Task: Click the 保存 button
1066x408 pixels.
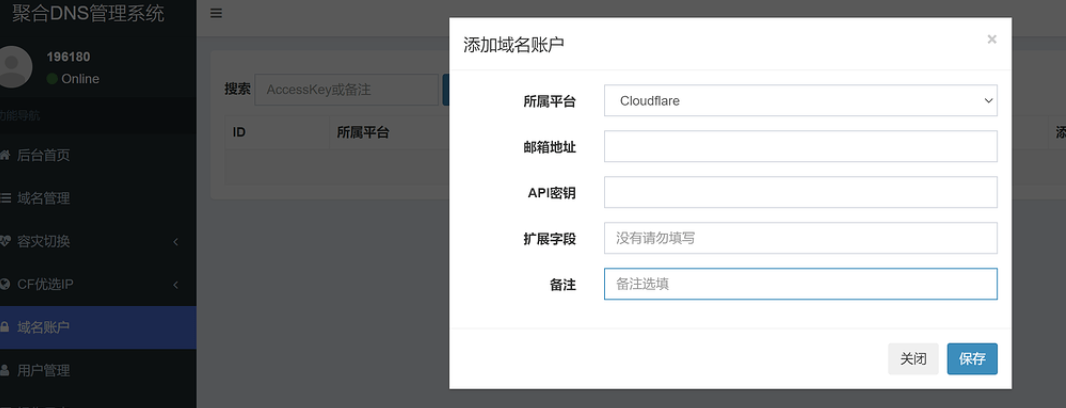Action: (x=971, y=358)
